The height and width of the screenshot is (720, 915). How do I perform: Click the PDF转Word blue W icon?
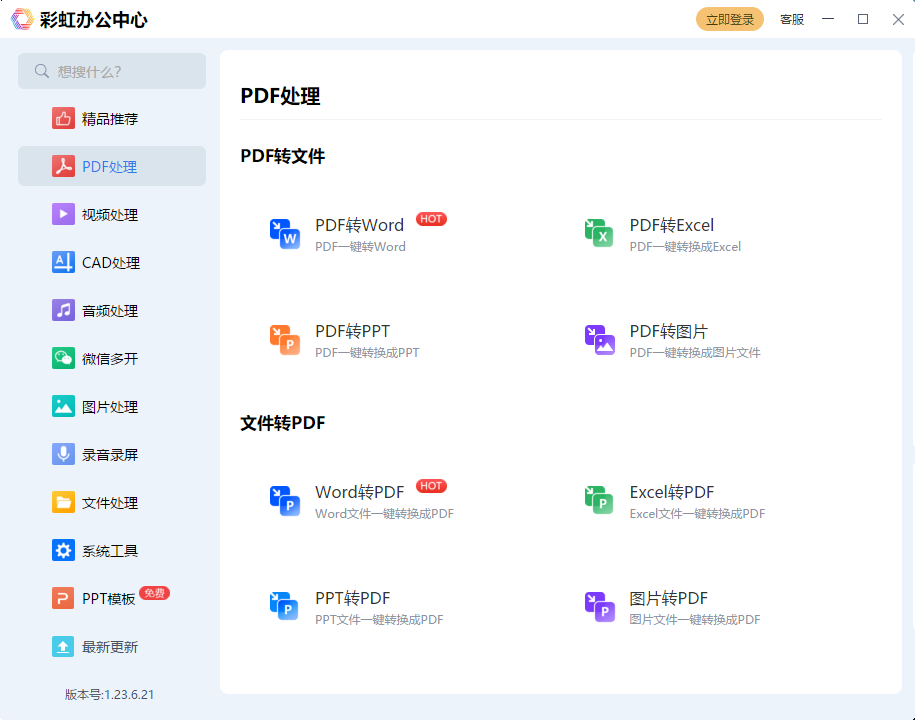coord(285,235)
